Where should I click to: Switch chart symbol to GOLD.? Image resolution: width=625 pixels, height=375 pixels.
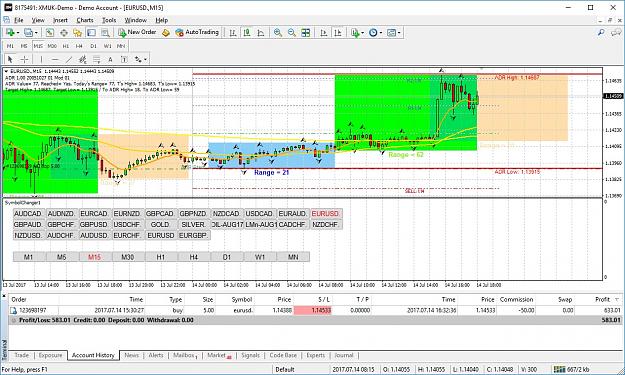point(160,224)
